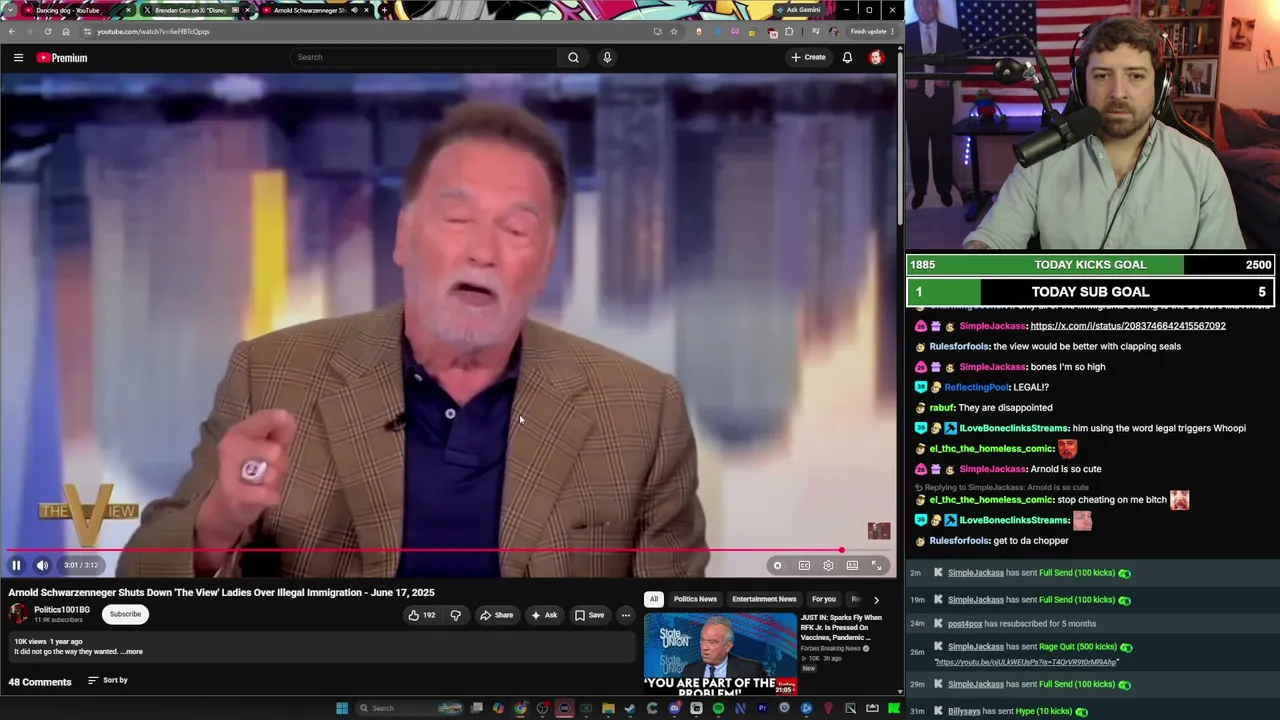
Task: Open the Windows Start menu
Action: pos(342,708)
